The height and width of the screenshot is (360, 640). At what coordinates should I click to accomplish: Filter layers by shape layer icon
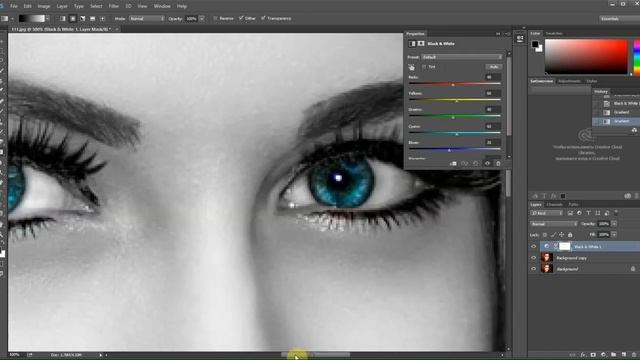coord(598,213)
